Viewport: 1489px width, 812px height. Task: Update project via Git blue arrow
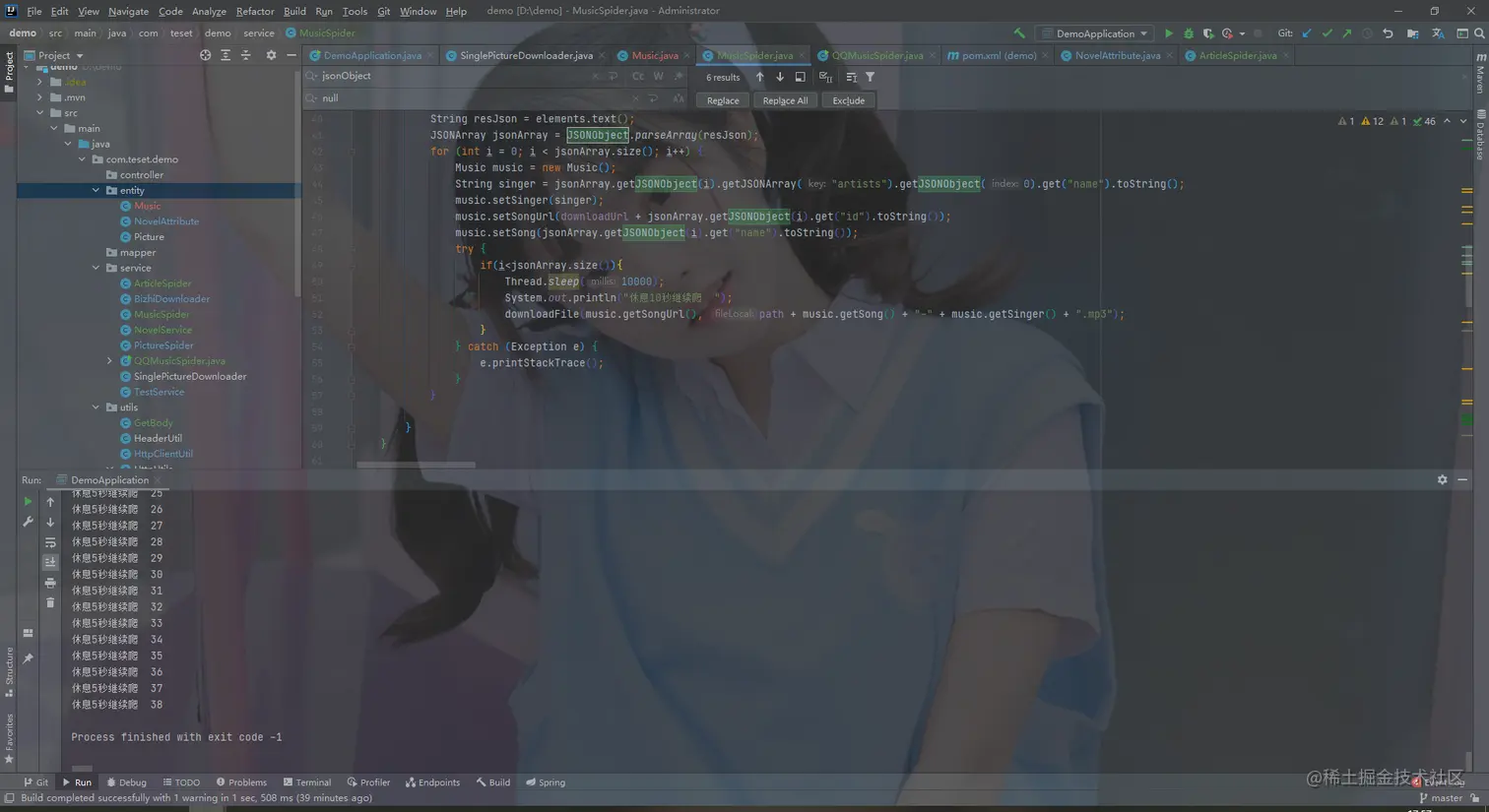tap(1307, 33)
